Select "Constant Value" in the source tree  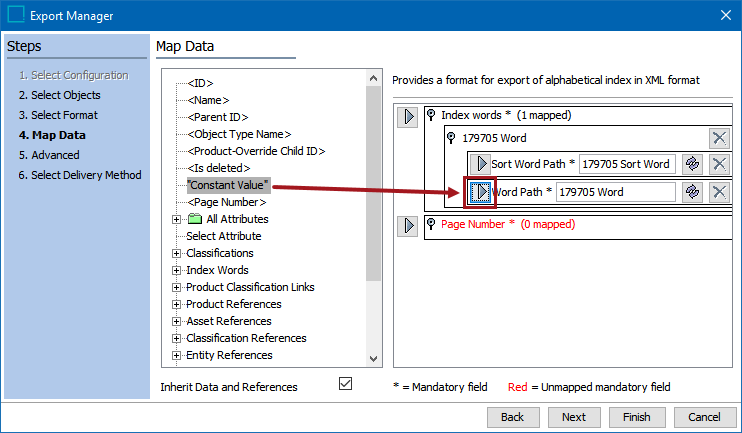[x=227, y=185]
